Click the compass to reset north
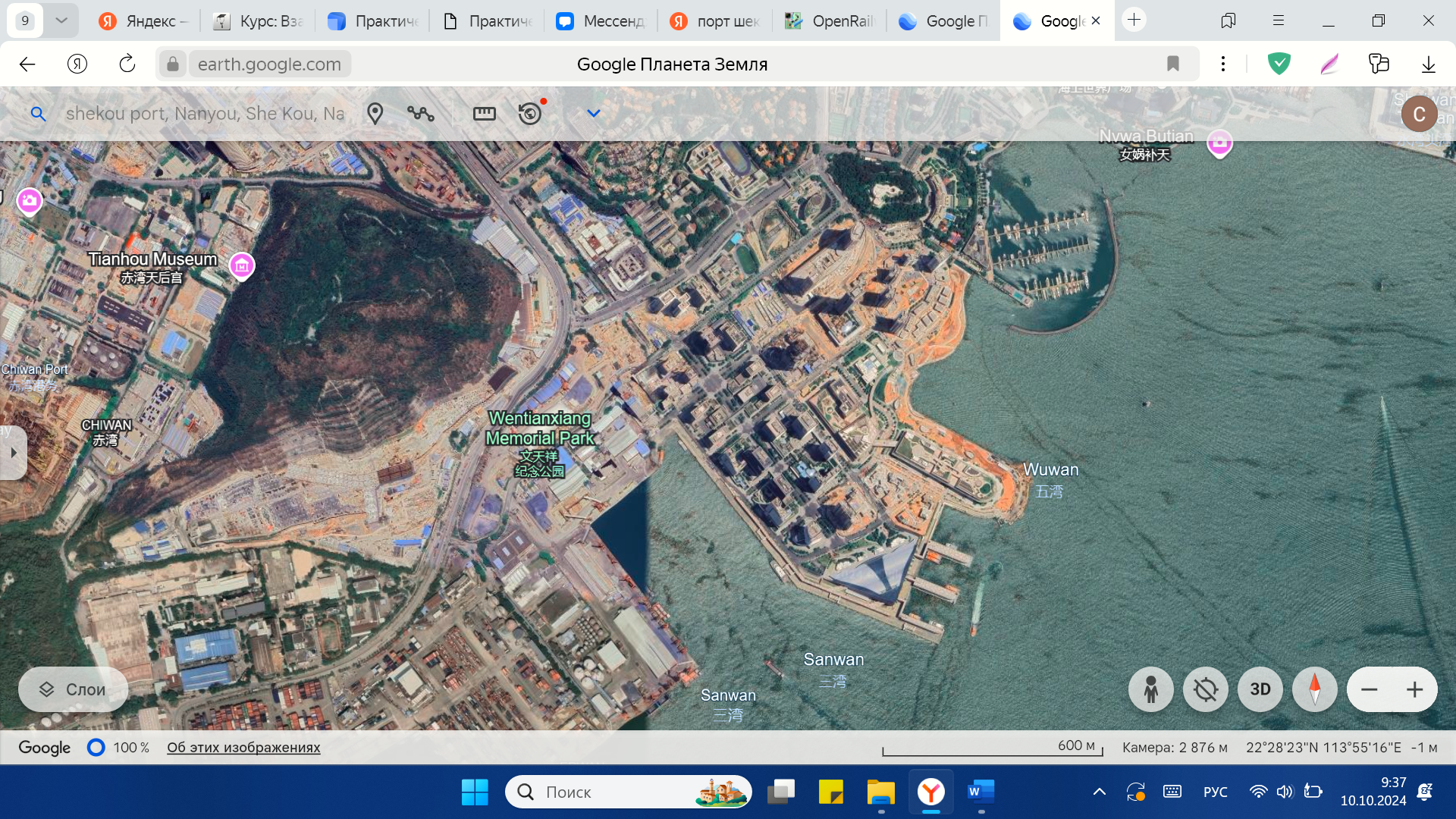The image size is (1456, 819). (1315, 689)
